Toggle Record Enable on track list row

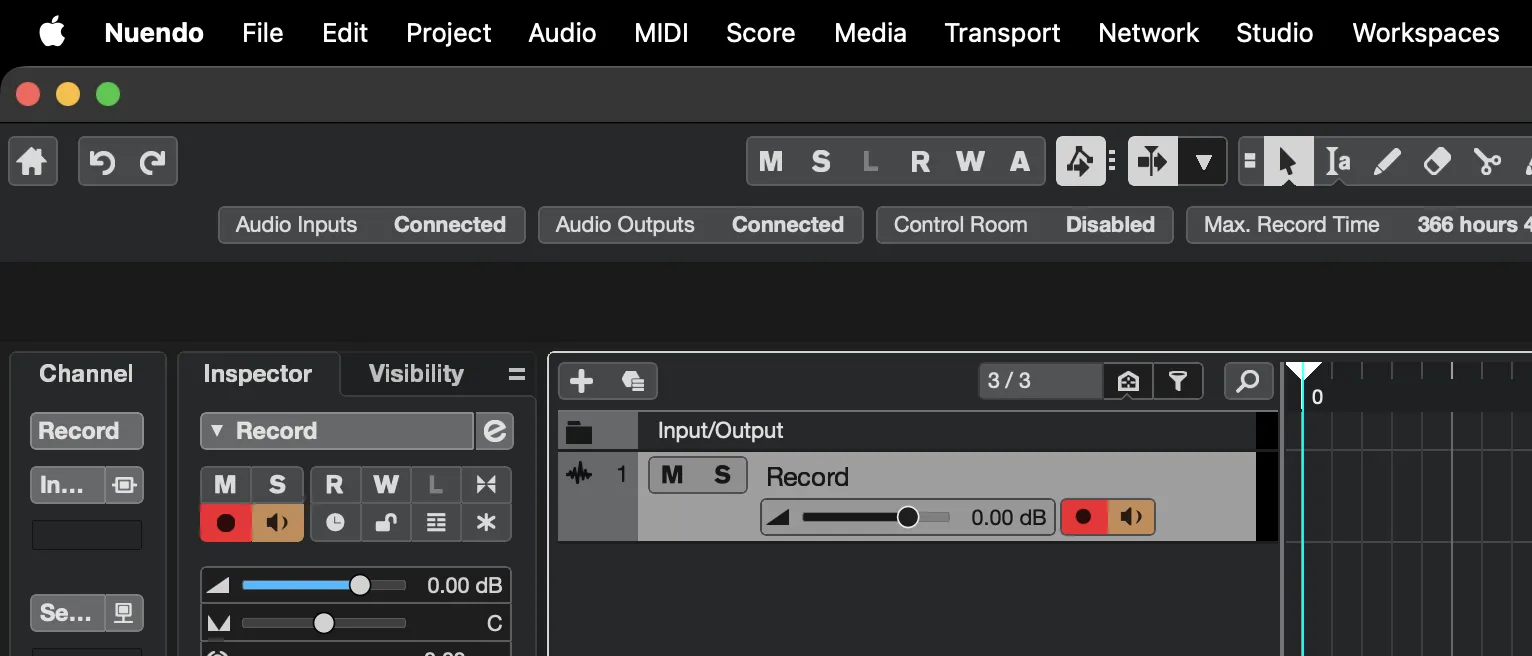click(1084, 517)
